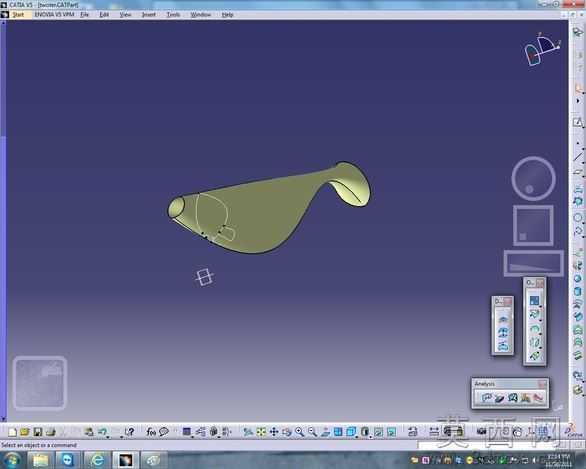This screenshot has height=469, width=586.
Task: Select the Rotate view icon
Action: point(287,432)
